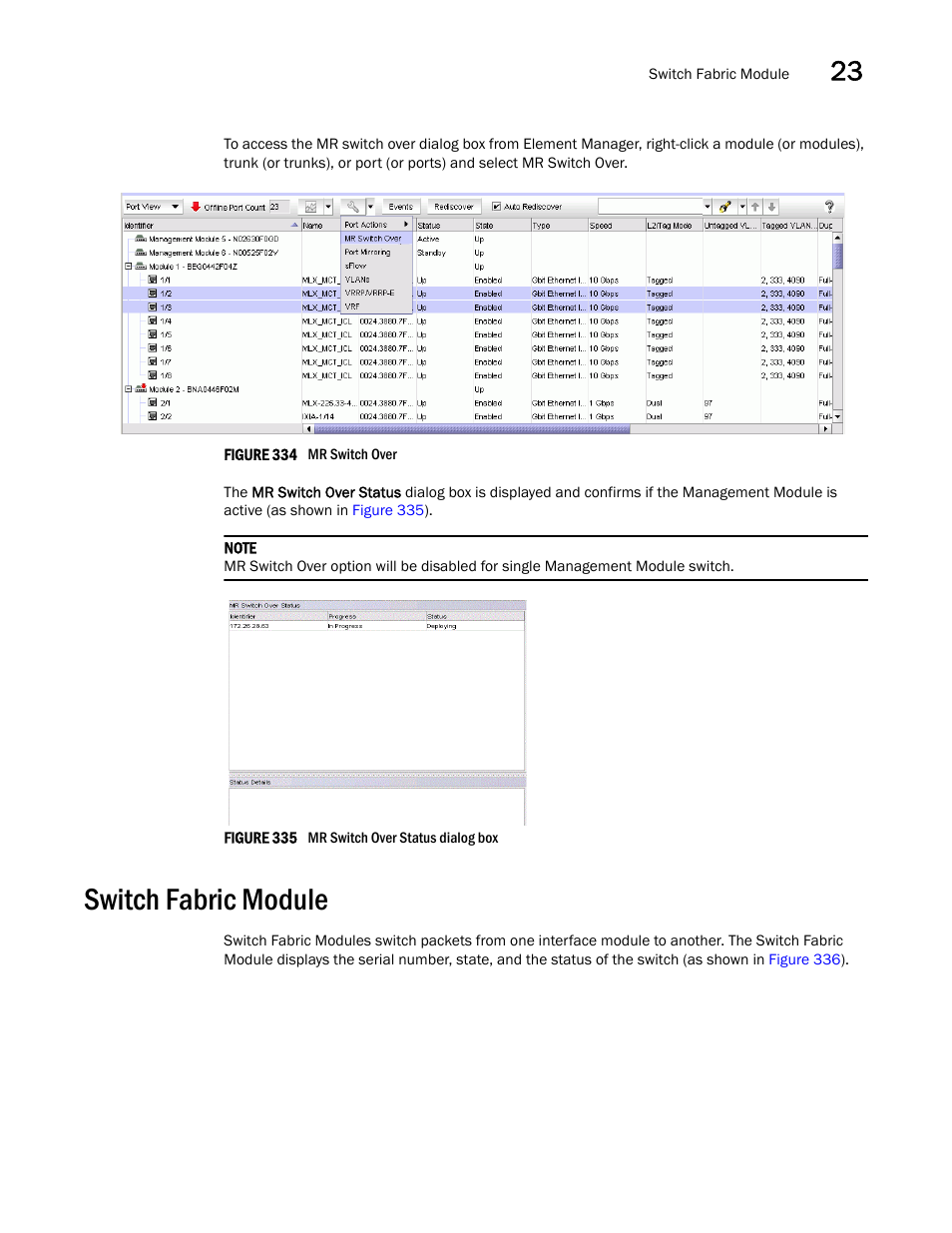The height and width of the screenshot is (1233, 952).
Task: Open the graph icon's dropdown arrow
Action: click(328, 207)
